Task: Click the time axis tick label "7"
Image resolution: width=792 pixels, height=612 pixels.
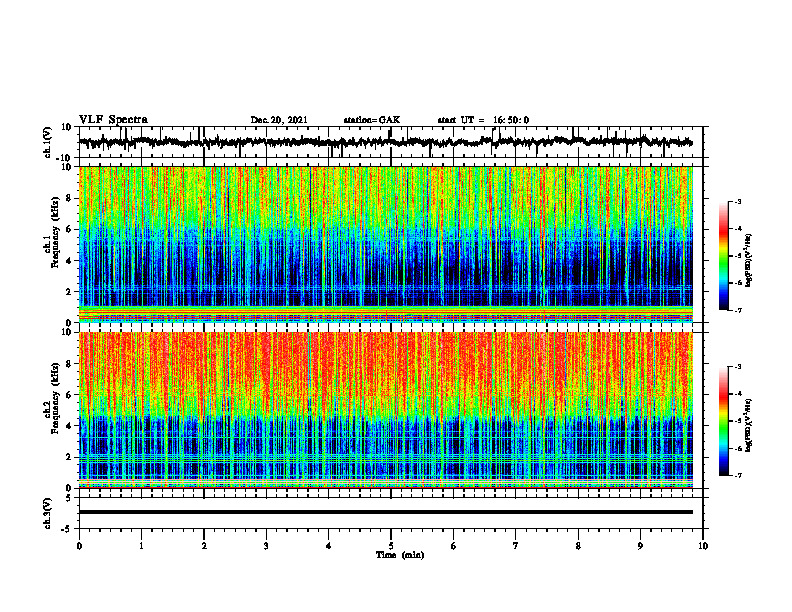Action: [x=516, y=546]
